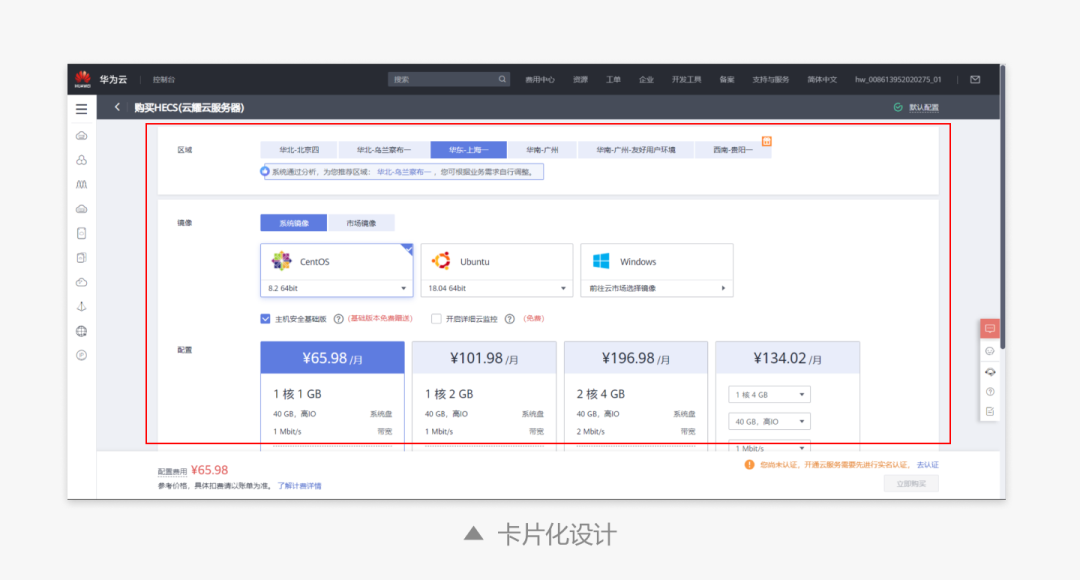Open the 简体中文 language menu
This screenshot has width=1080, height=580.
[x=822, y=79]
